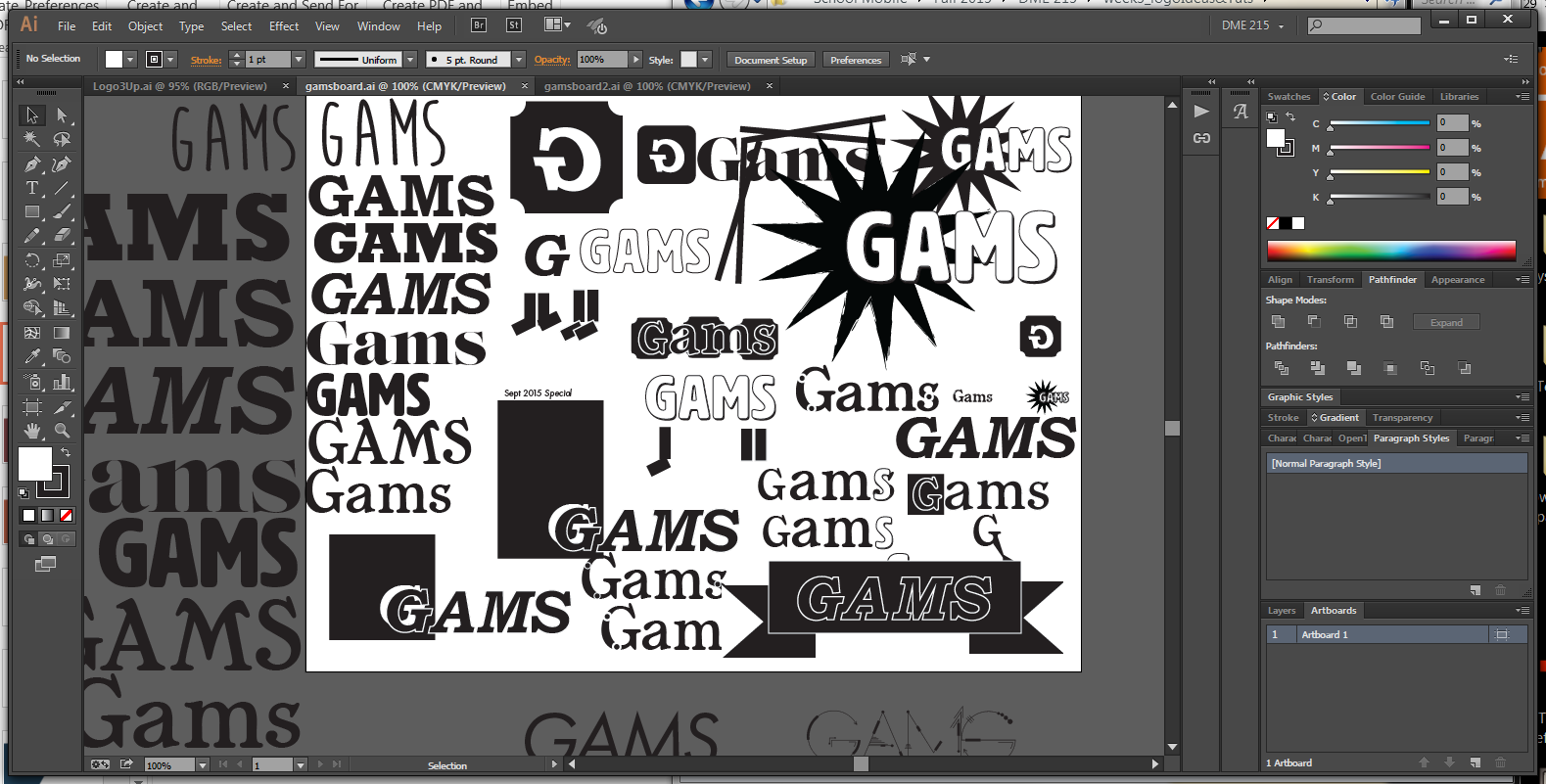Click the Document Setup button
Image resolution: width=1546 pixels, height=784 pixels.
coord(771,60)
